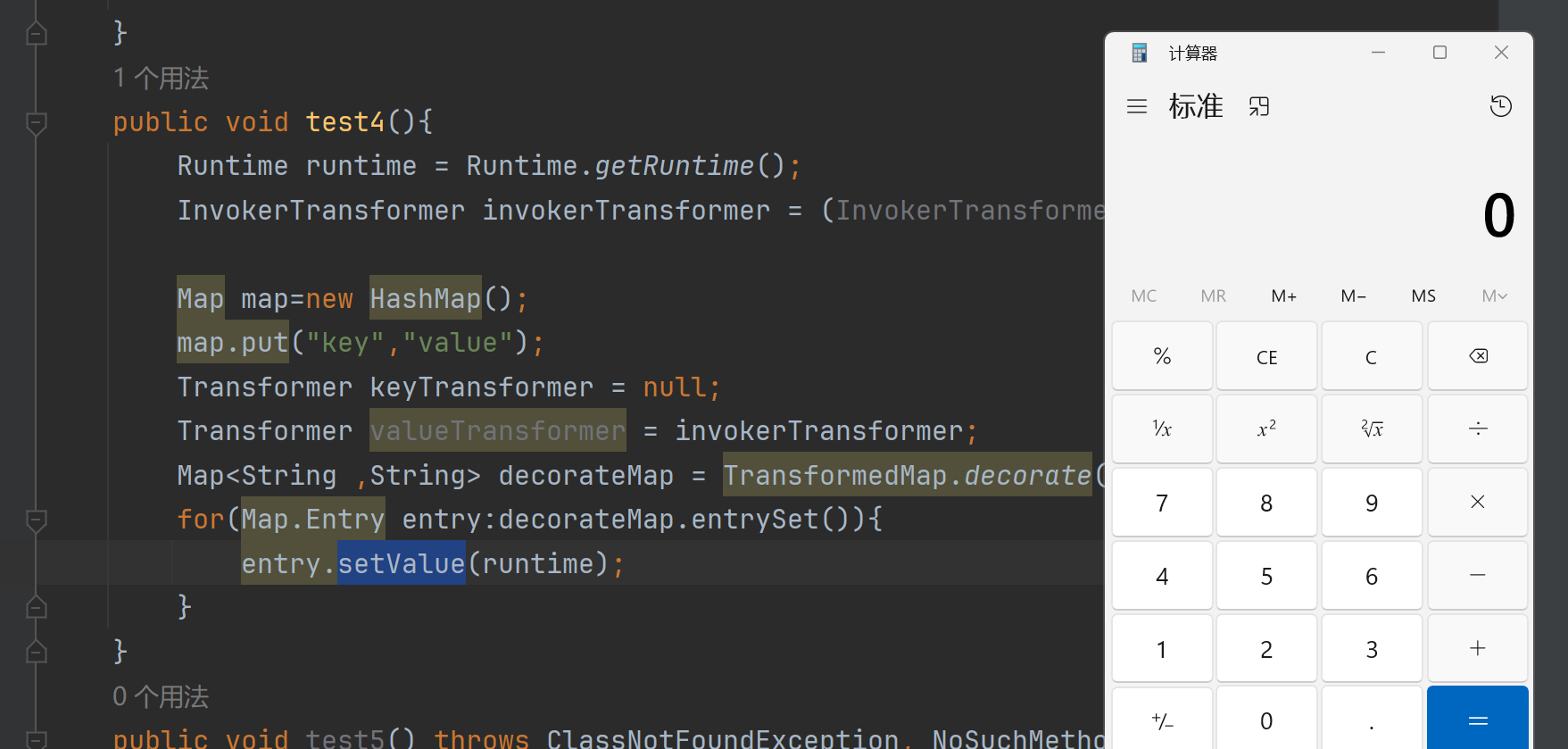This screenshot has width=1568, height=749.
Task: Click digit 8 on calculator
Action: click(1266, 503)
